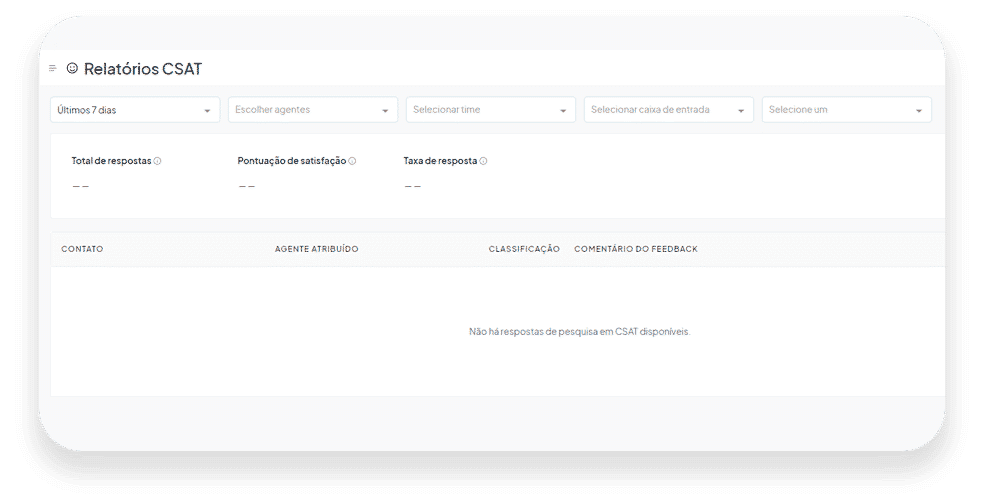Open the Últimos 7 dias date range dropdown
The width and height of the screenshot is (989, 497).
135,110
